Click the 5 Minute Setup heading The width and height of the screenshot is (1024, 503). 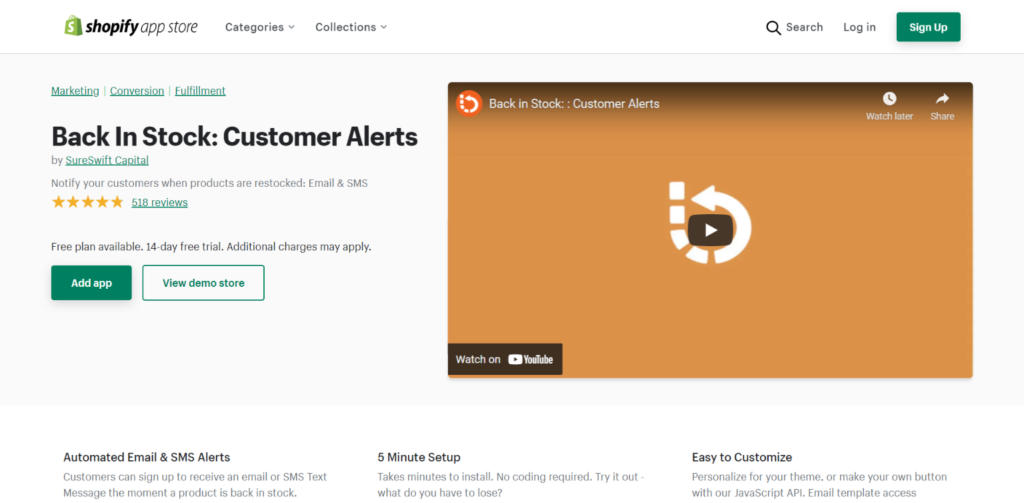click(x=419, y=457)
